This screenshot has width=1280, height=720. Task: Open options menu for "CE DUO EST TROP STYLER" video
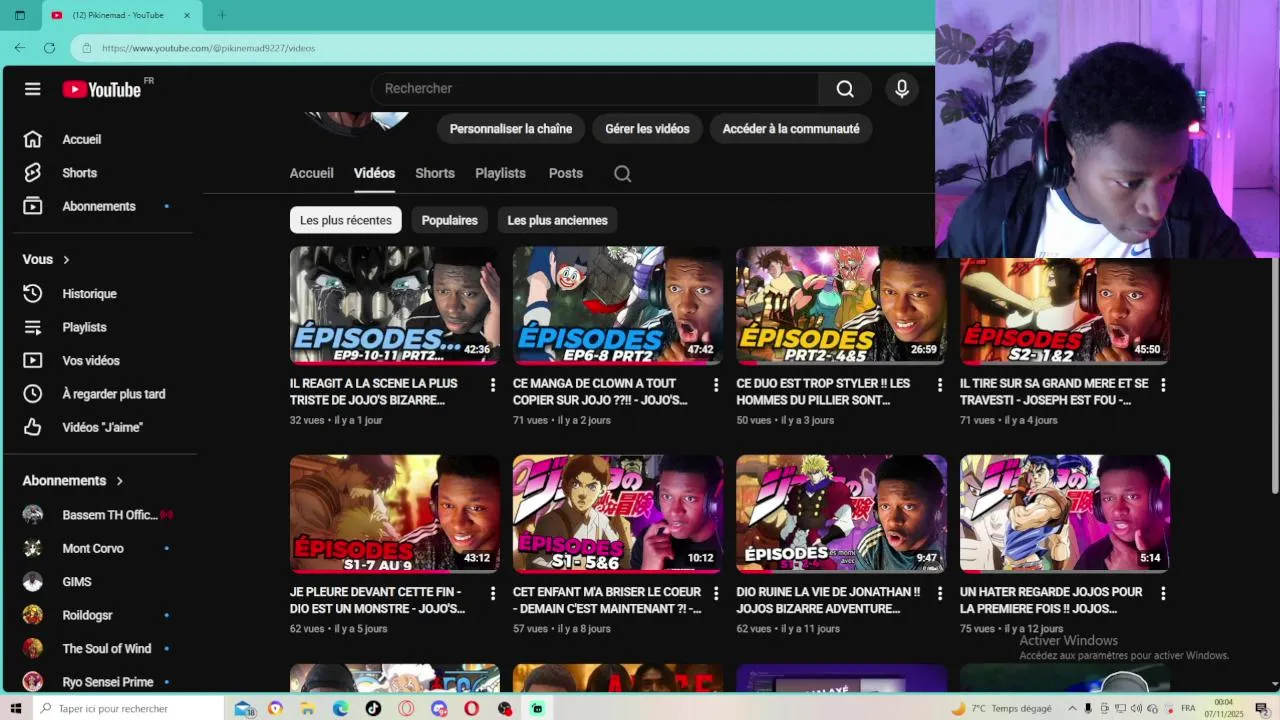(939, 385)
